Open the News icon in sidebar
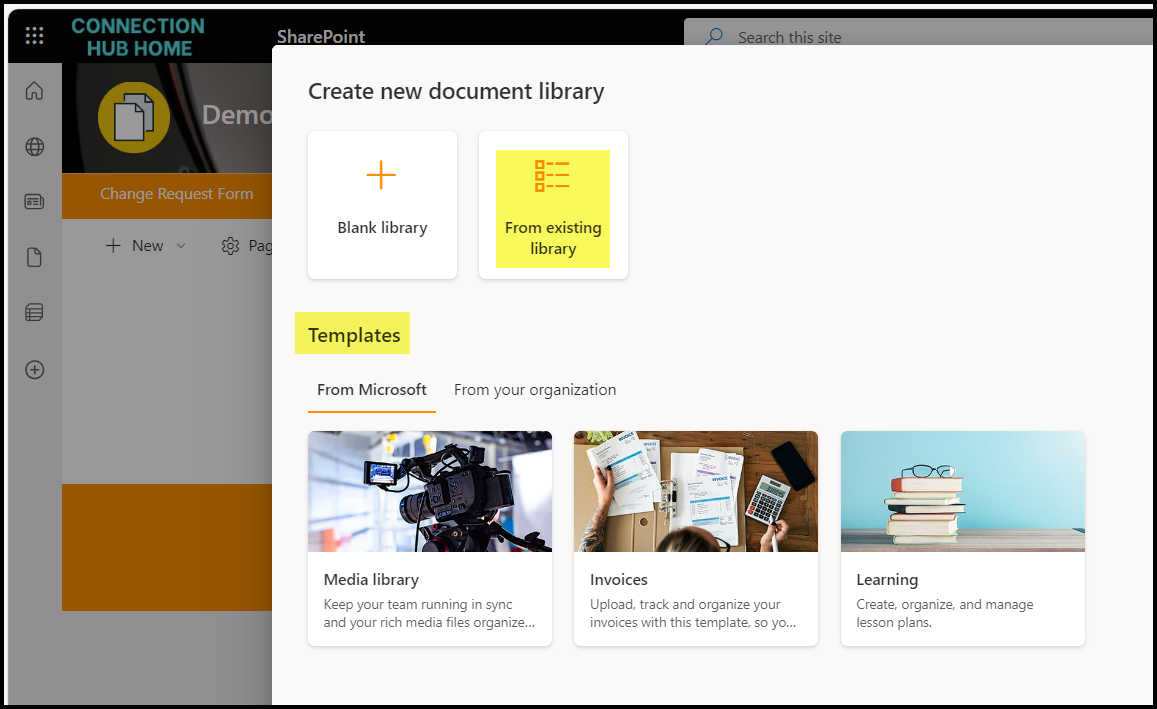 coord(34,202)
